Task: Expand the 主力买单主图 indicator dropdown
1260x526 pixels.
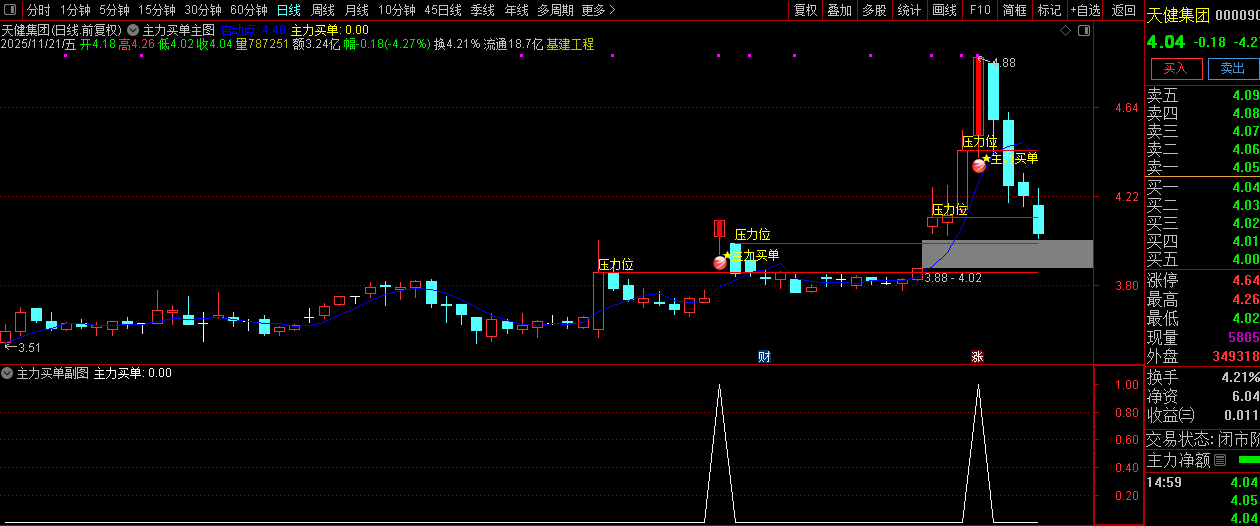Action: (x=133, y=30)
